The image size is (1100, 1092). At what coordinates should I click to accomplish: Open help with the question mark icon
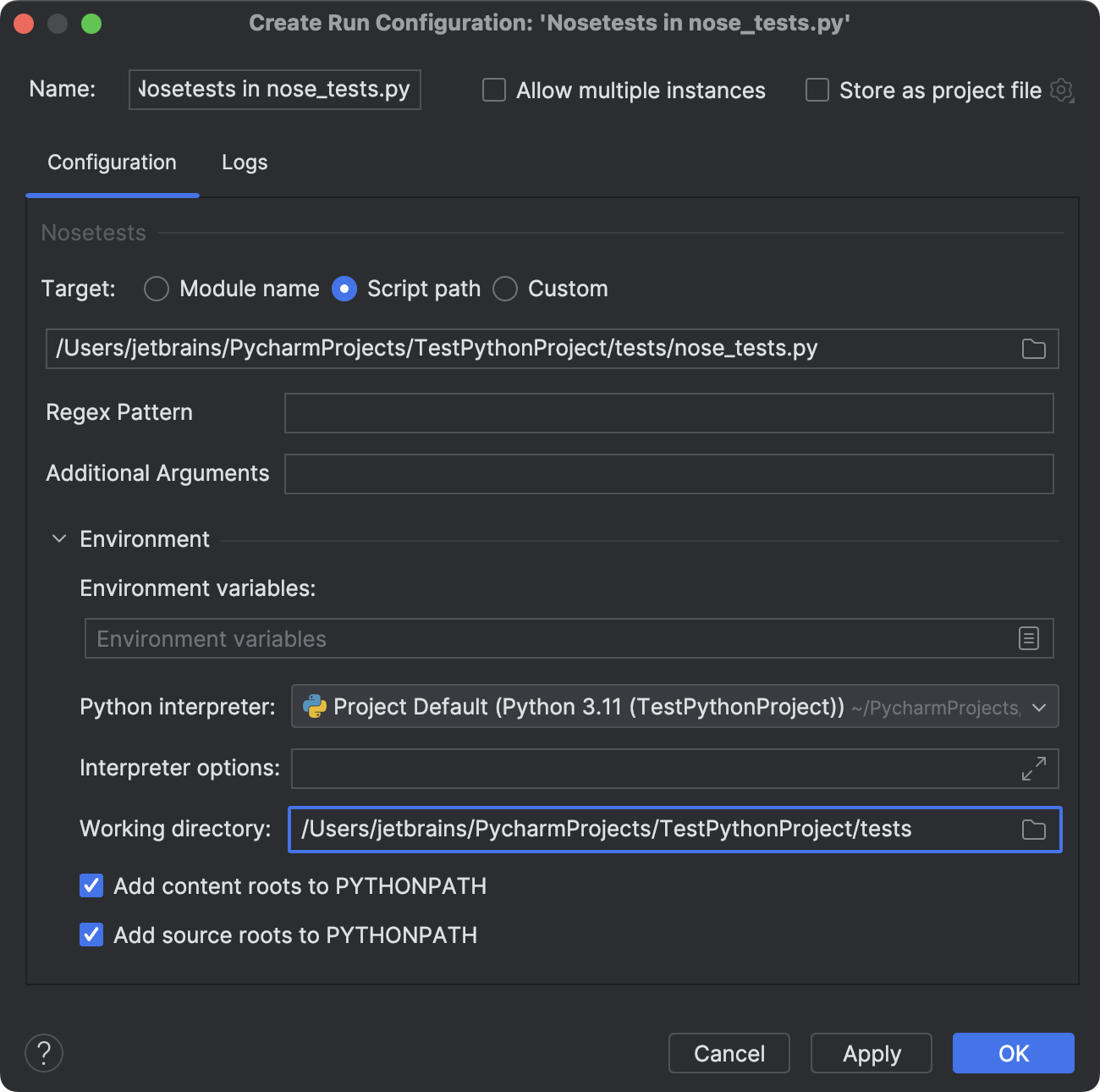(44, 1053)
